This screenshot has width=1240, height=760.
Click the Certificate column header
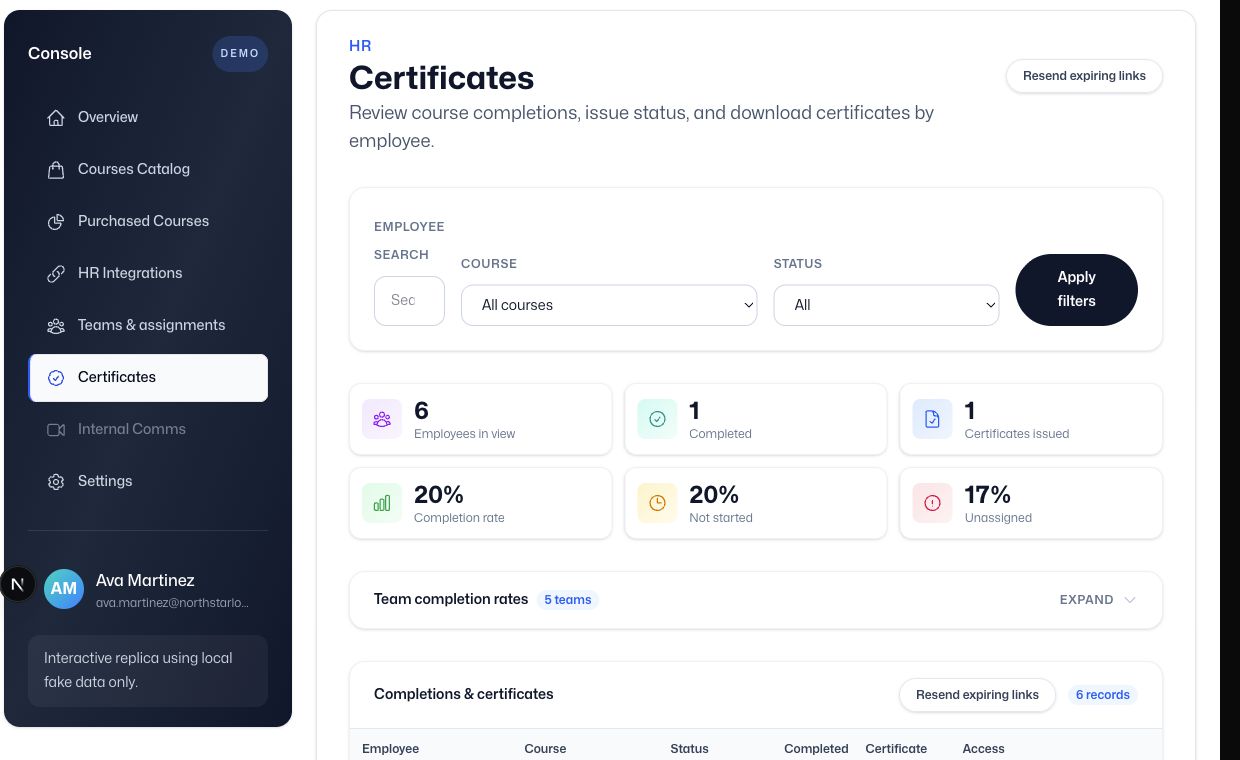(x=896, y=748)
